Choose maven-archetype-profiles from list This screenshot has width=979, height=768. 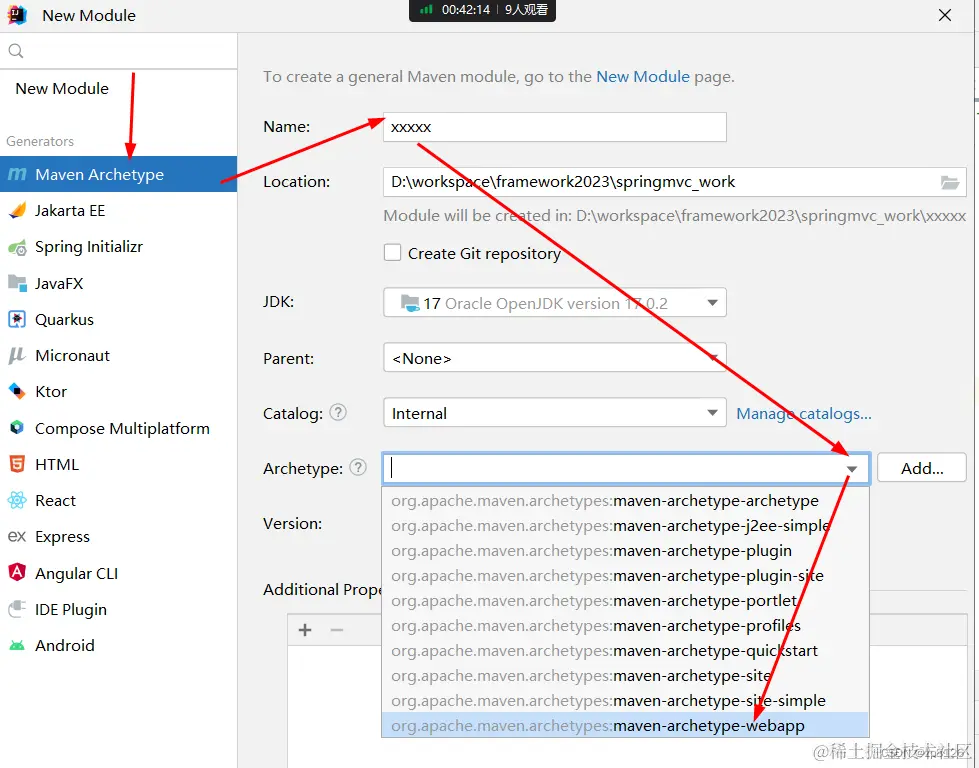click(x=625, y=626)
